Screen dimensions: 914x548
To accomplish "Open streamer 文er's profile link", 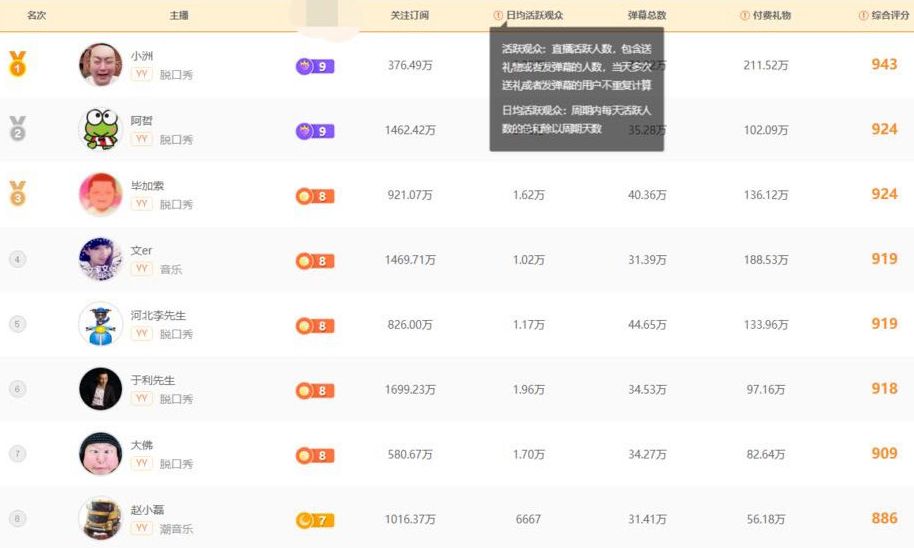I will (x=141, y=251).
